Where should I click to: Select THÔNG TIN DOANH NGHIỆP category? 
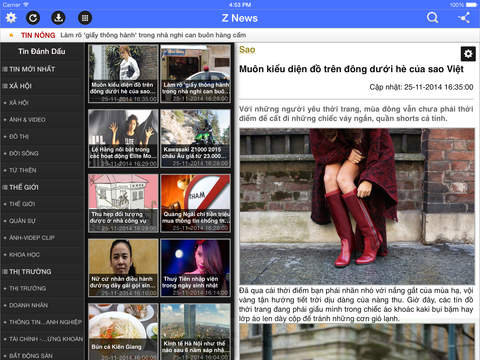(42, 322)
